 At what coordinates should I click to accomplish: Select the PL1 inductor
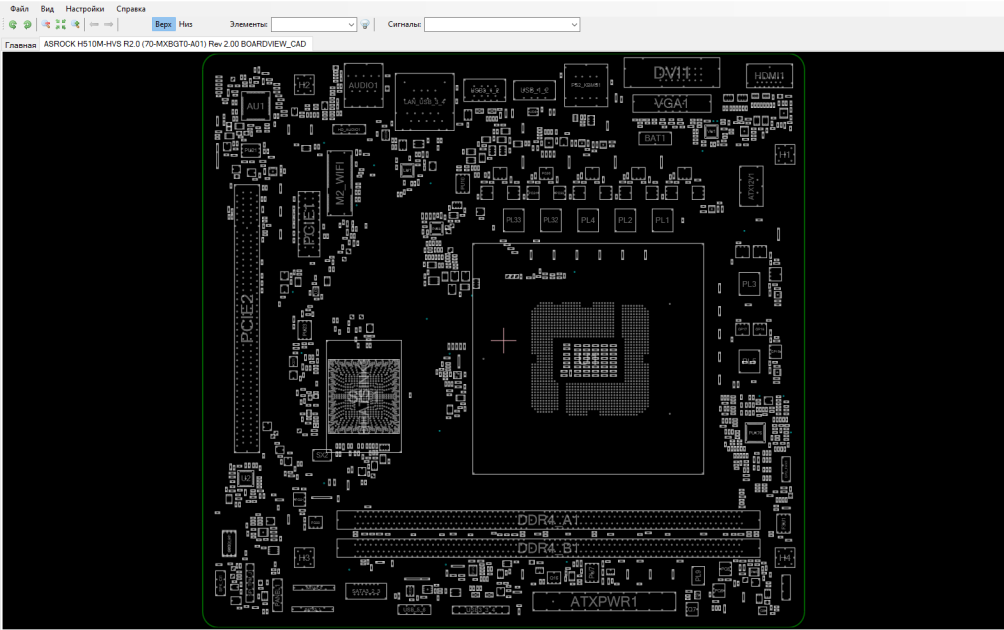pos(662,220)
